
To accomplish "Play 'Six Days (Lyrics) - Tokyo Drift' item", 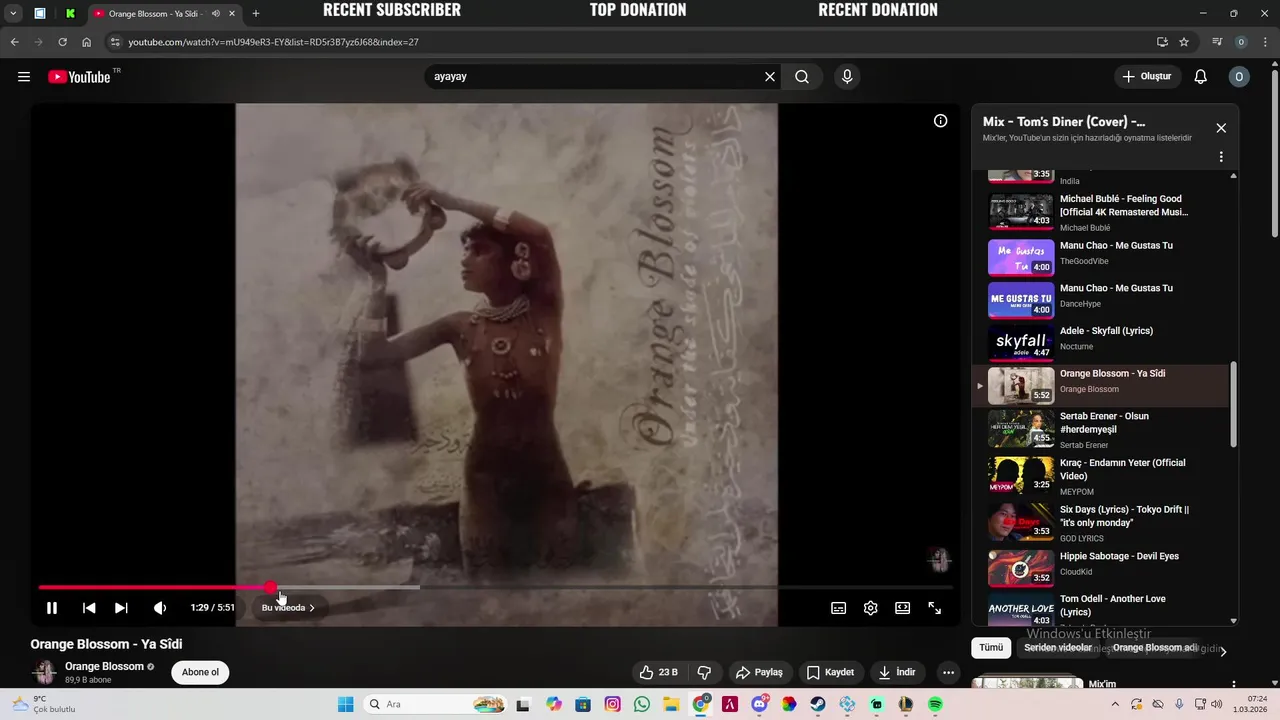I will 1100,522.
